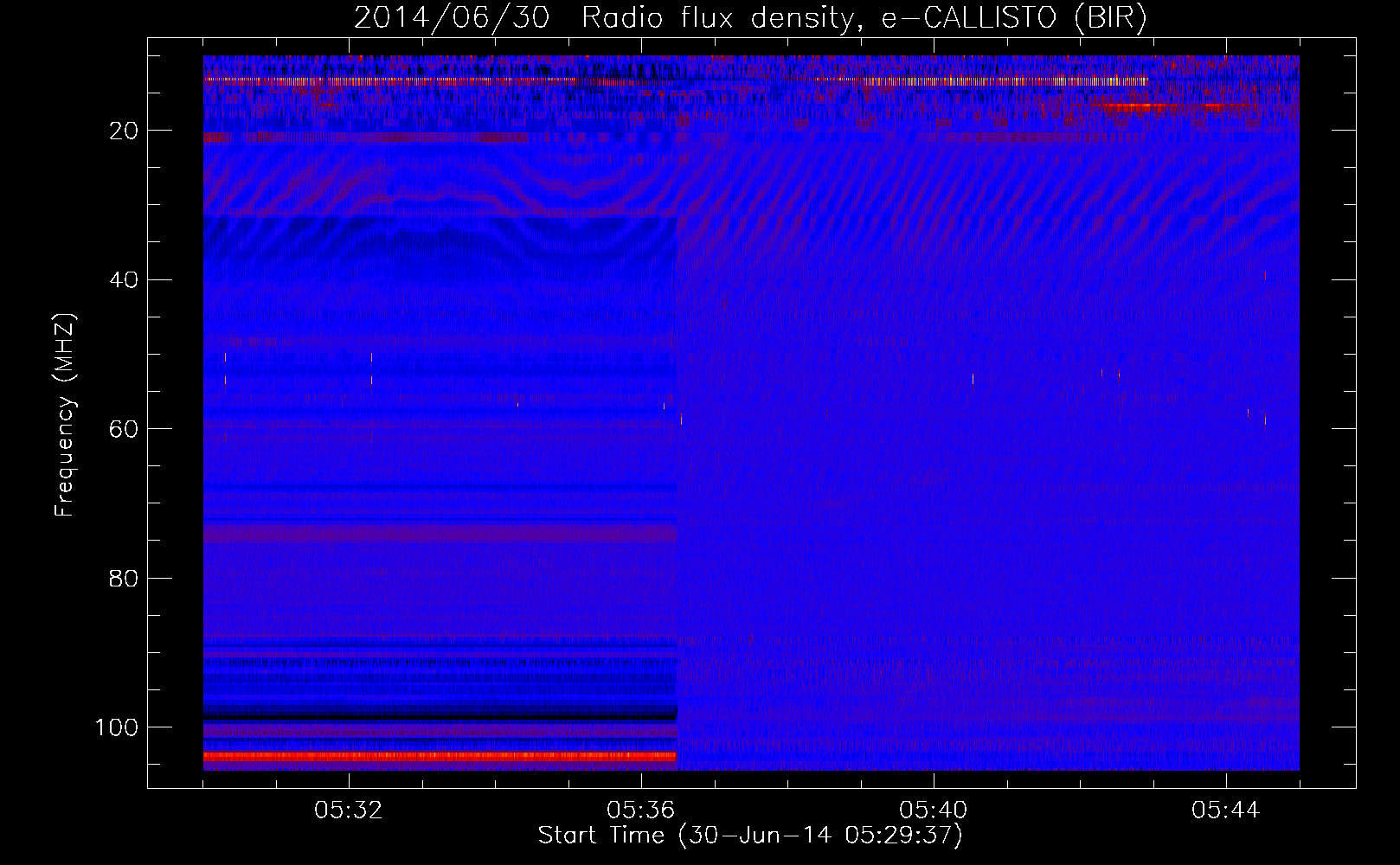Screen dimensions: 1400x865
Task: Click the '60' frequency tick label
Action: [x=124, y=430]
